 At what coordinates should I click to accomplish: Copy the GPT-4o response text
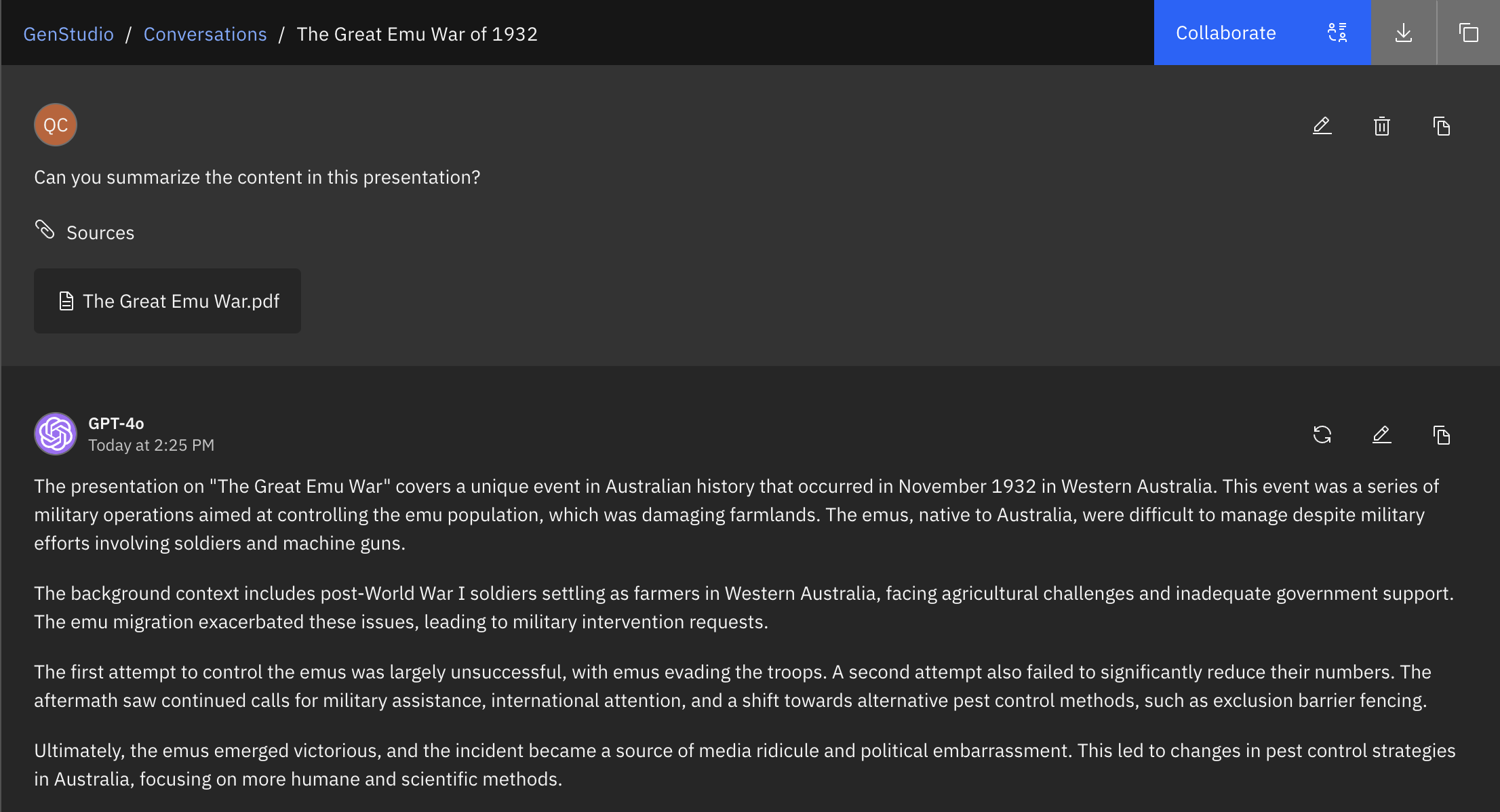(x=1442, y=434)
